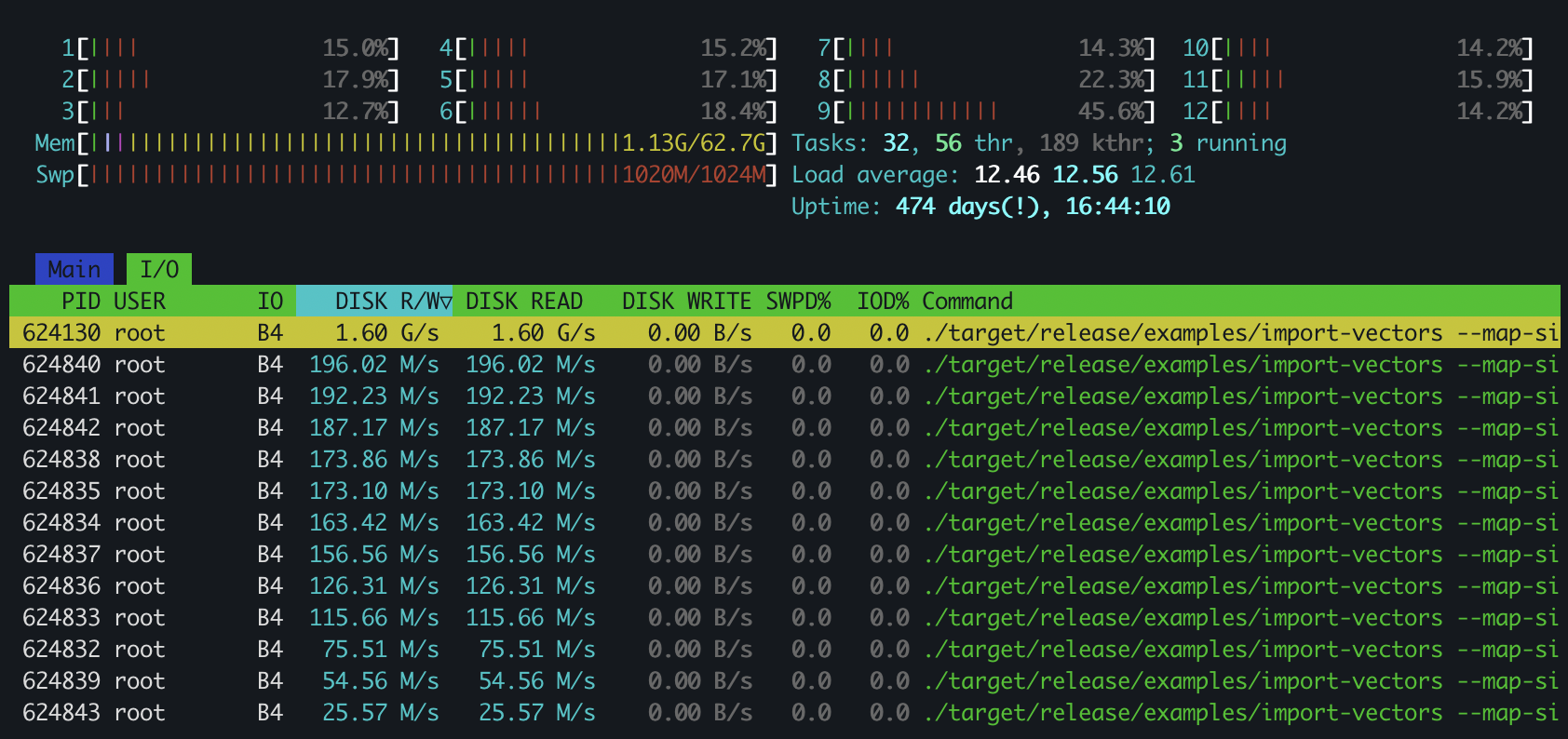Sort by DISK READ column header

click(x=523, y=301)
